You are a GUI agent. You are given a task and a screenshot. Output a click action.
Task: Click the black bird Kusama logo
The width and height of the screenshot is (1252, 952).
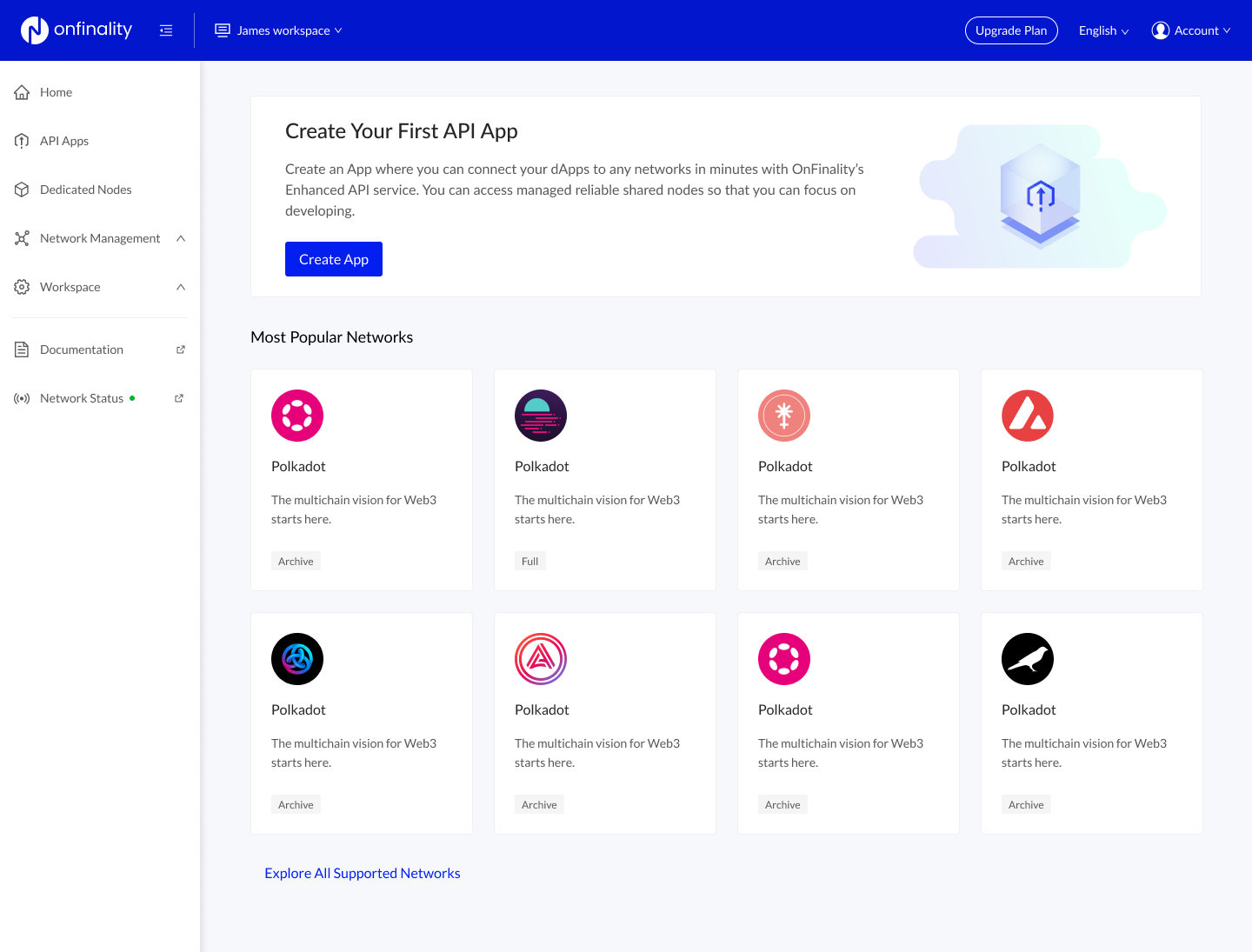[x=1028, y=659]
